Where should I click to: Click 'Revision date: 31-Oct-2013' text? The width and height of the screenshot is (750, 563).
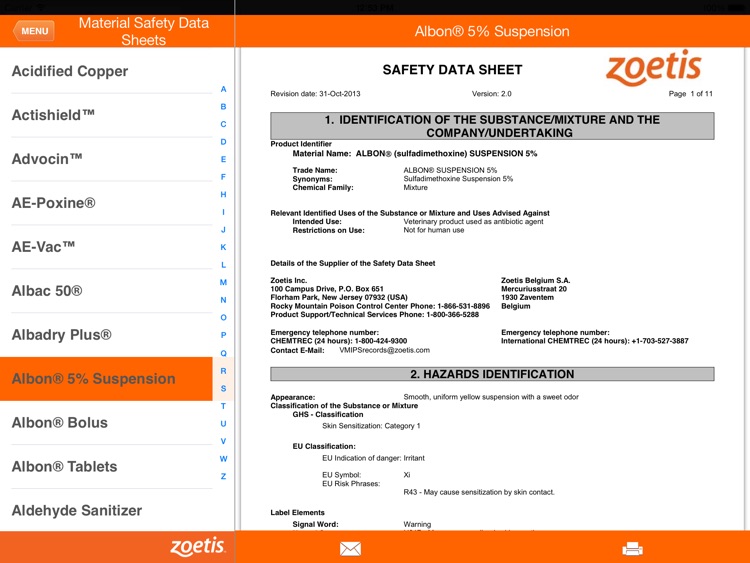click(315, 94)
